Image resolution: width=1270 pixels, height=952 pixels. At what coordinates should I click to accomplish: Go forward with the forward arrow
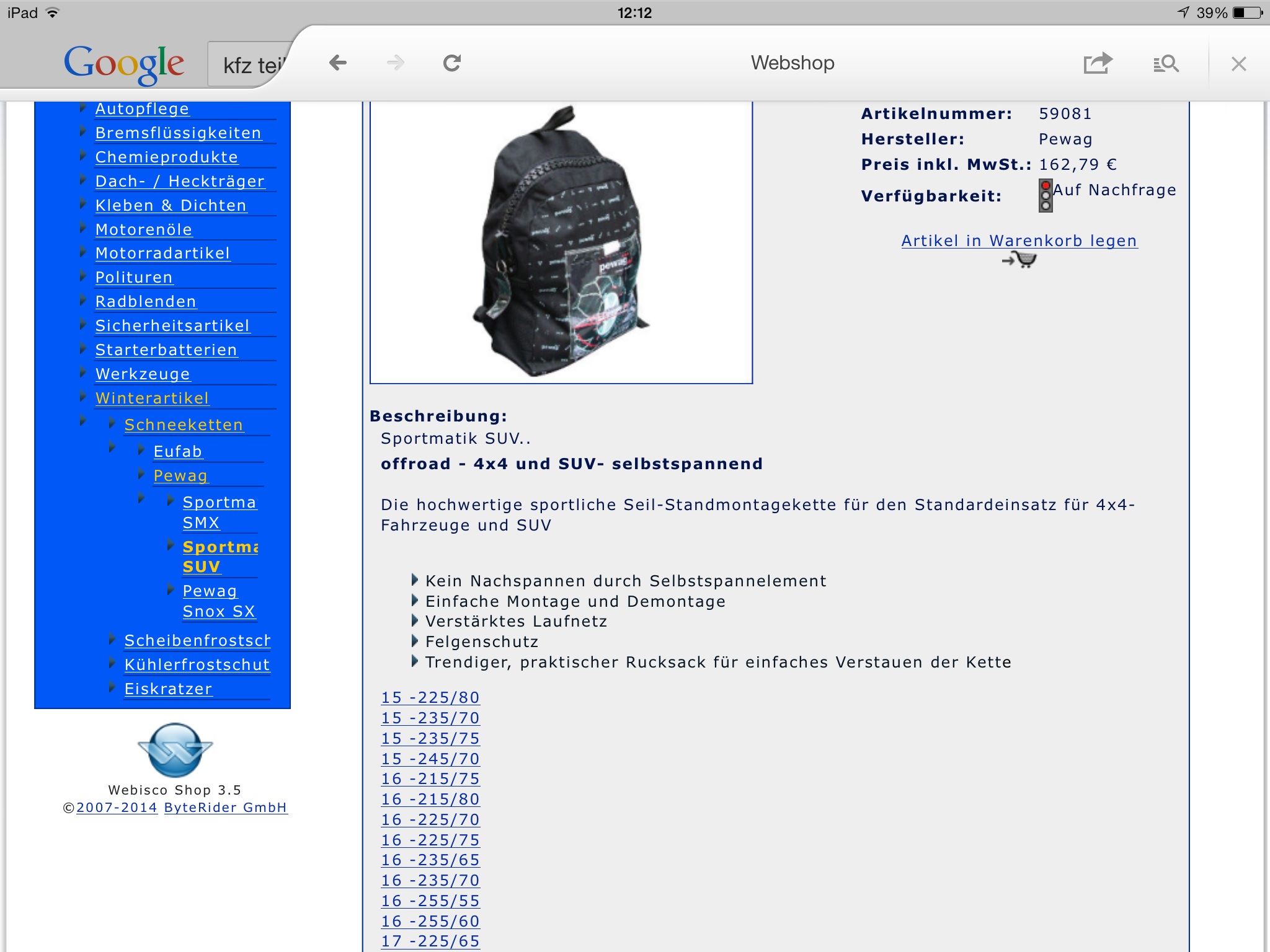click(x=395, y=63)
